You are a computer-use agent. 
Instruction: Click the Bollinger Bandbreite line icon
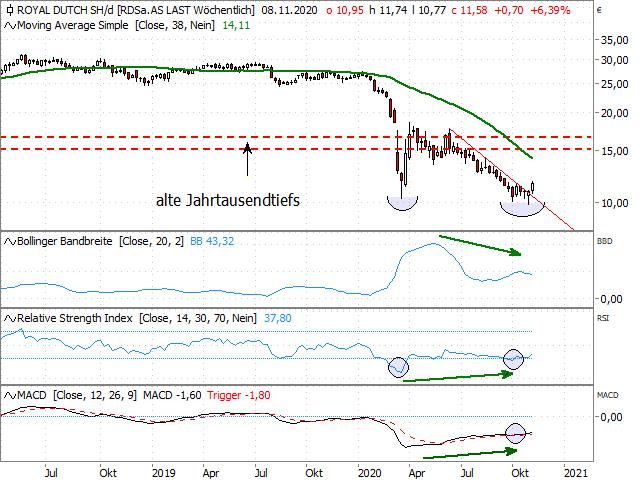(x=10, y=241)
